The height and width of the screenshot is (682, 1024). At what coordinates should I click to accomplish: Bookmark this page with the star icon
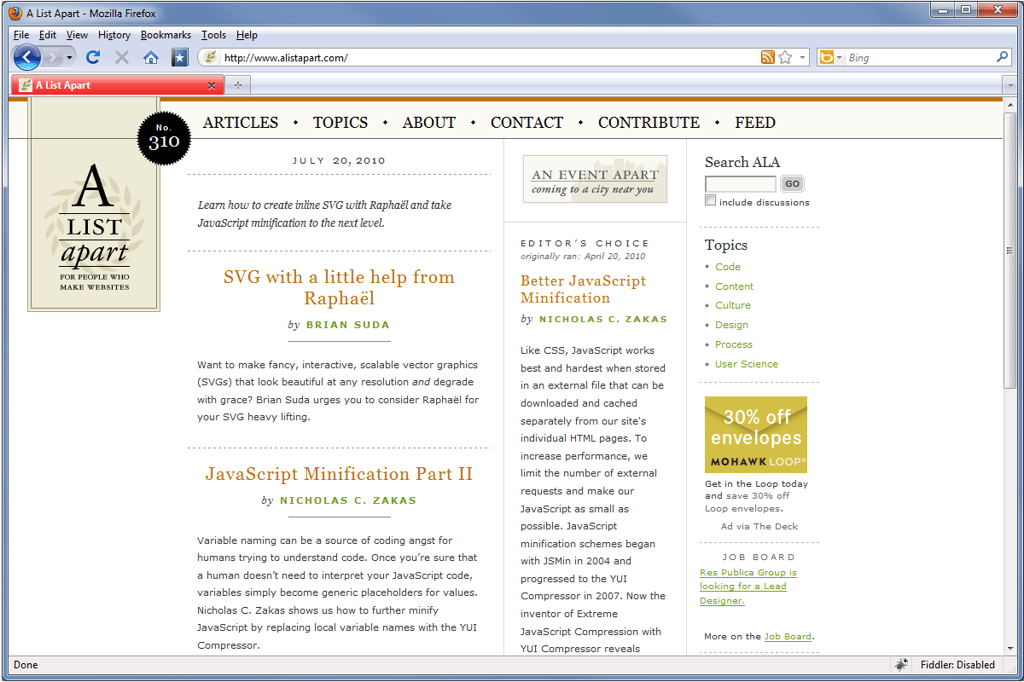point(785,57)
